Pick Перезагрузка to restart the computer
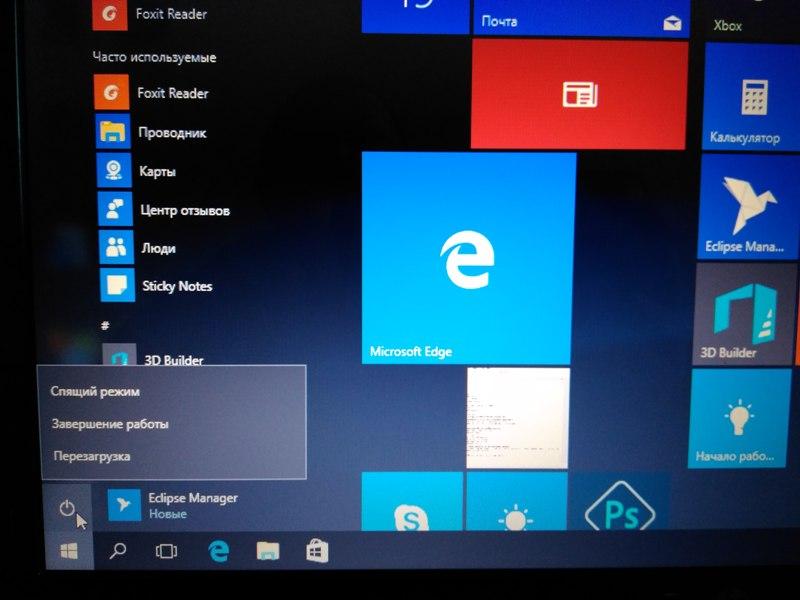 pyautogui.click(x=92, y=456)
